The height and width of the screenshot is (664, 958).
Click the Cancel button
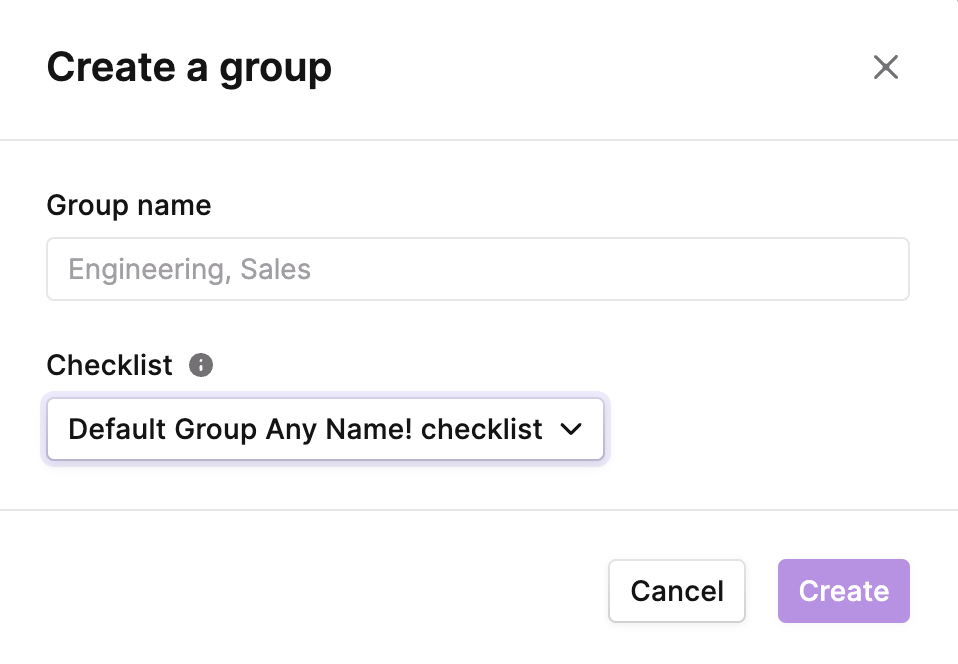(x=677, y=591)
